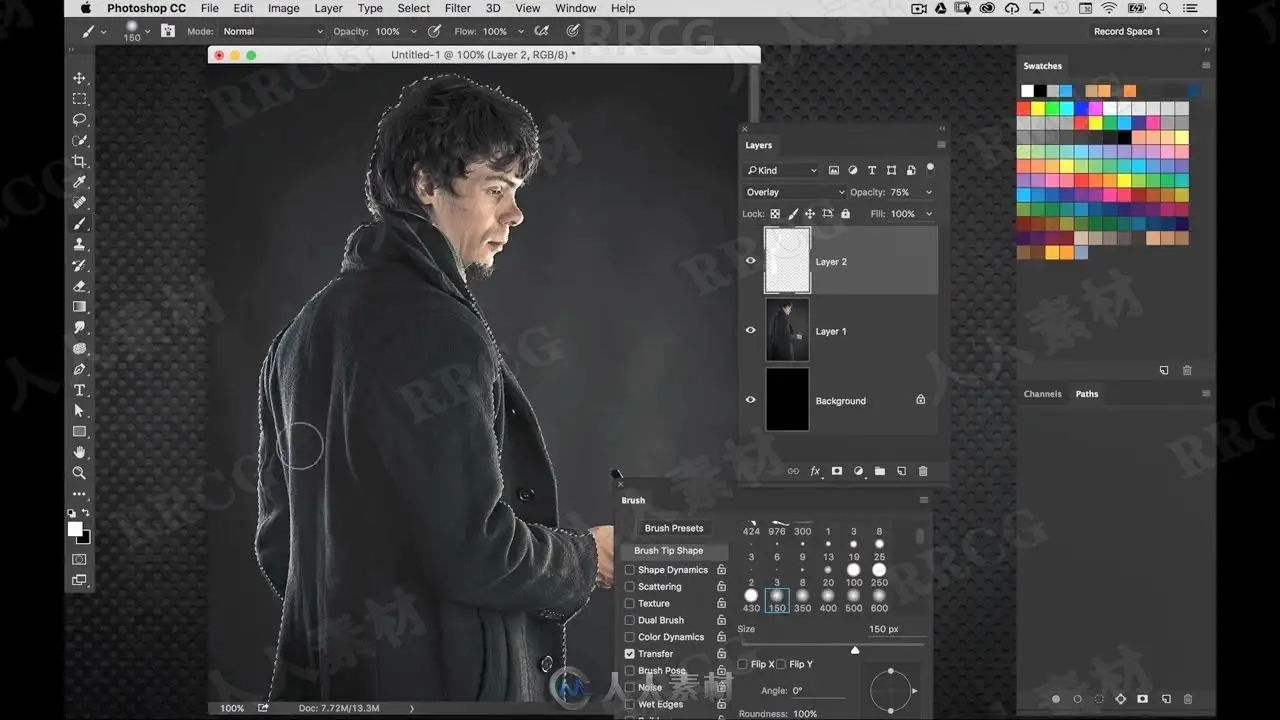Hide Layer 1 visibility eye
This screenshot has height=720, width=1280.
click(751, 330)
